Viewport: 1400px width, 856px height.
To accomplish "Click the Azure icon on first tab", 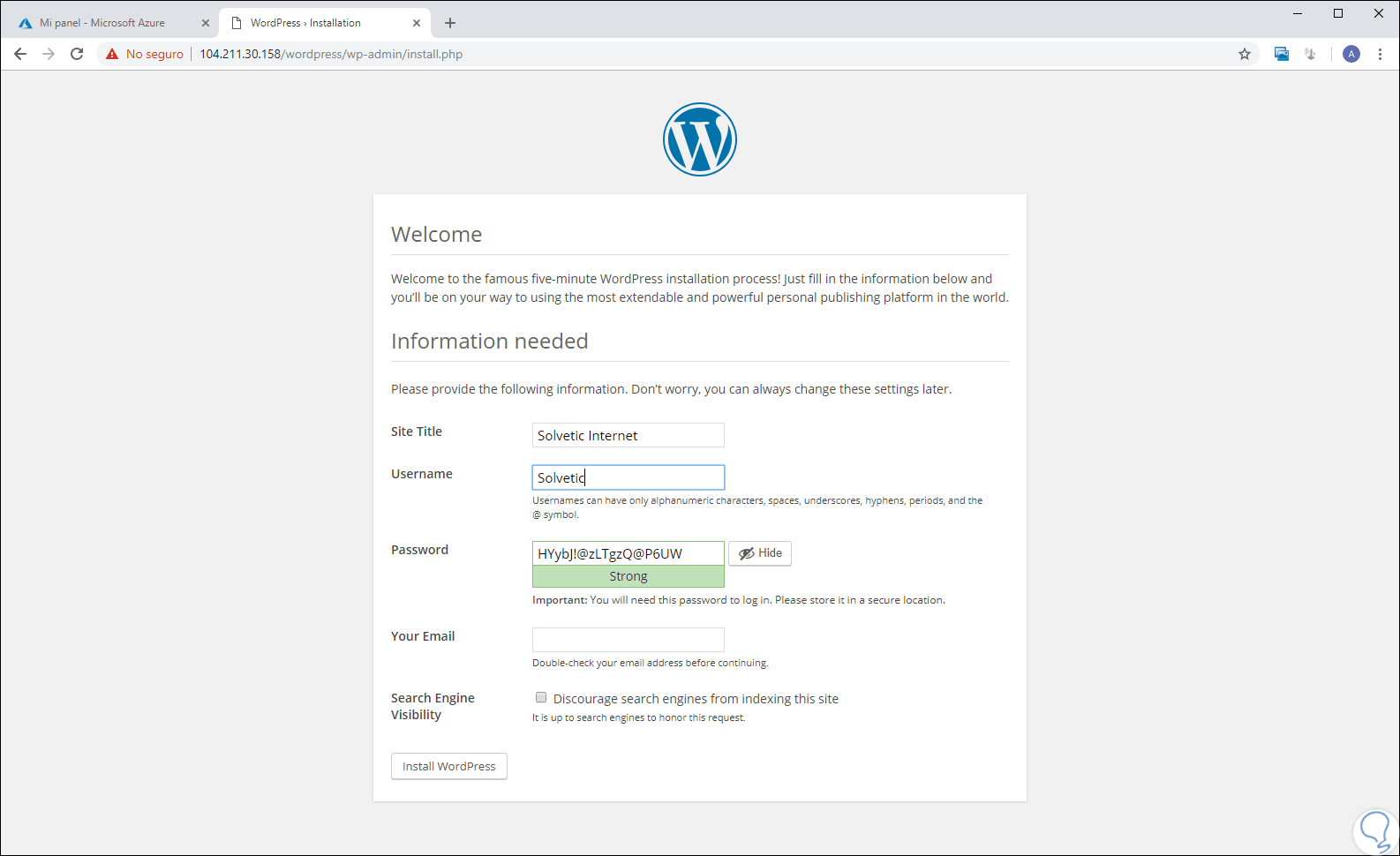I will (x=26, y=23).
